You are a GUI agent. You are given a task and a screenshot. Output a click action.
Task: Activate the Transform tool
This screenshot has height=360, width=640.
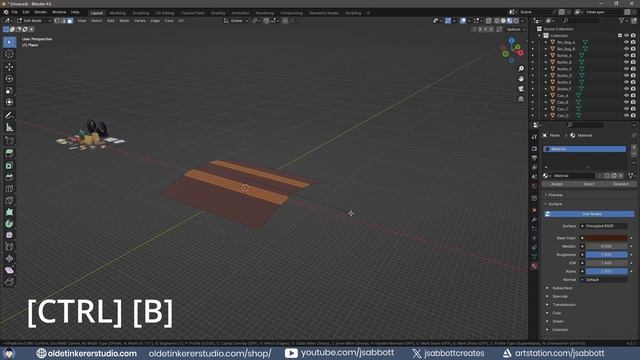point(9,102)
